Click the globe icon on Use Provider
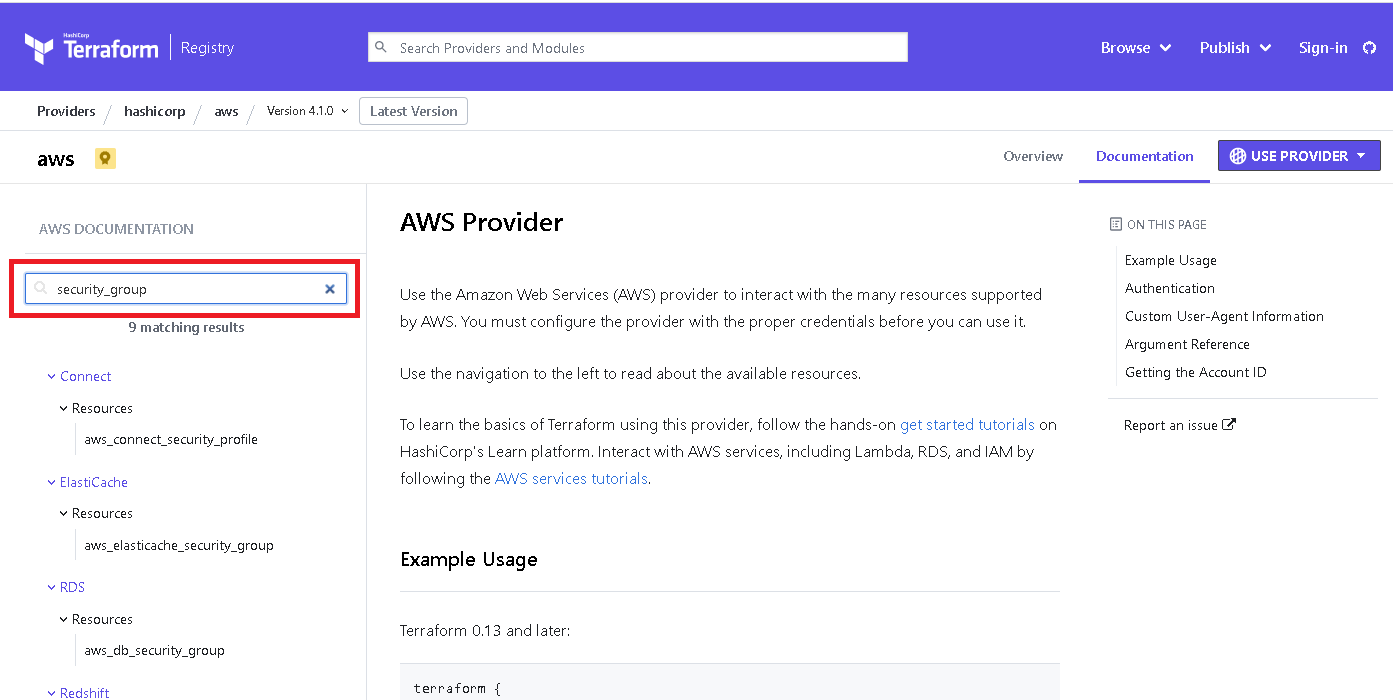This screenshot has height=700, width=1393. 1238,156
